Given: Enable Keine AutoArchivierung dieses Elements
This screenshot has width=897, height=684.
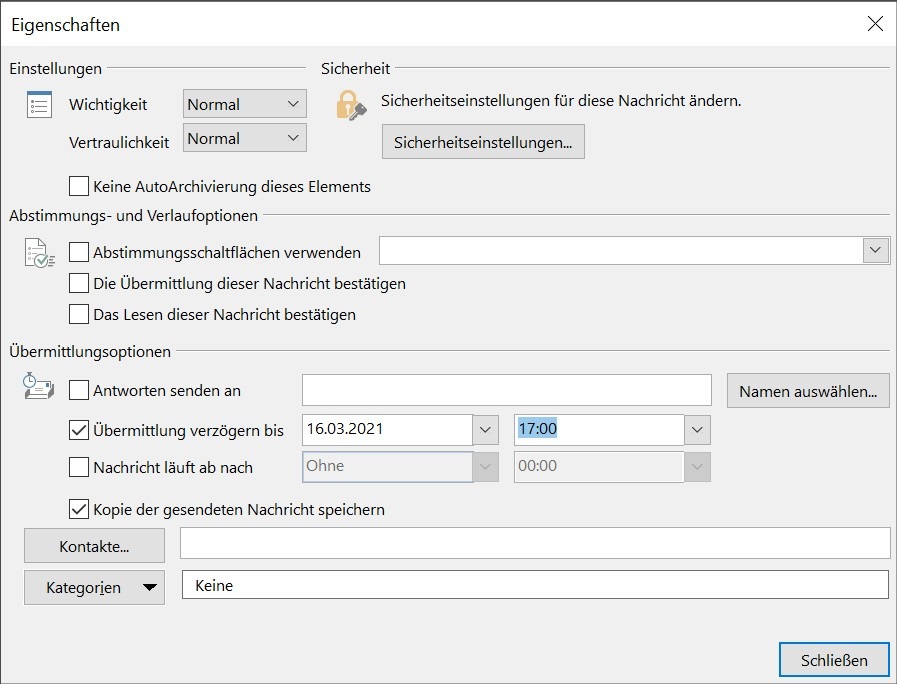Looking at the screenshot, I should pyautogui.click(x=77, y=186).
